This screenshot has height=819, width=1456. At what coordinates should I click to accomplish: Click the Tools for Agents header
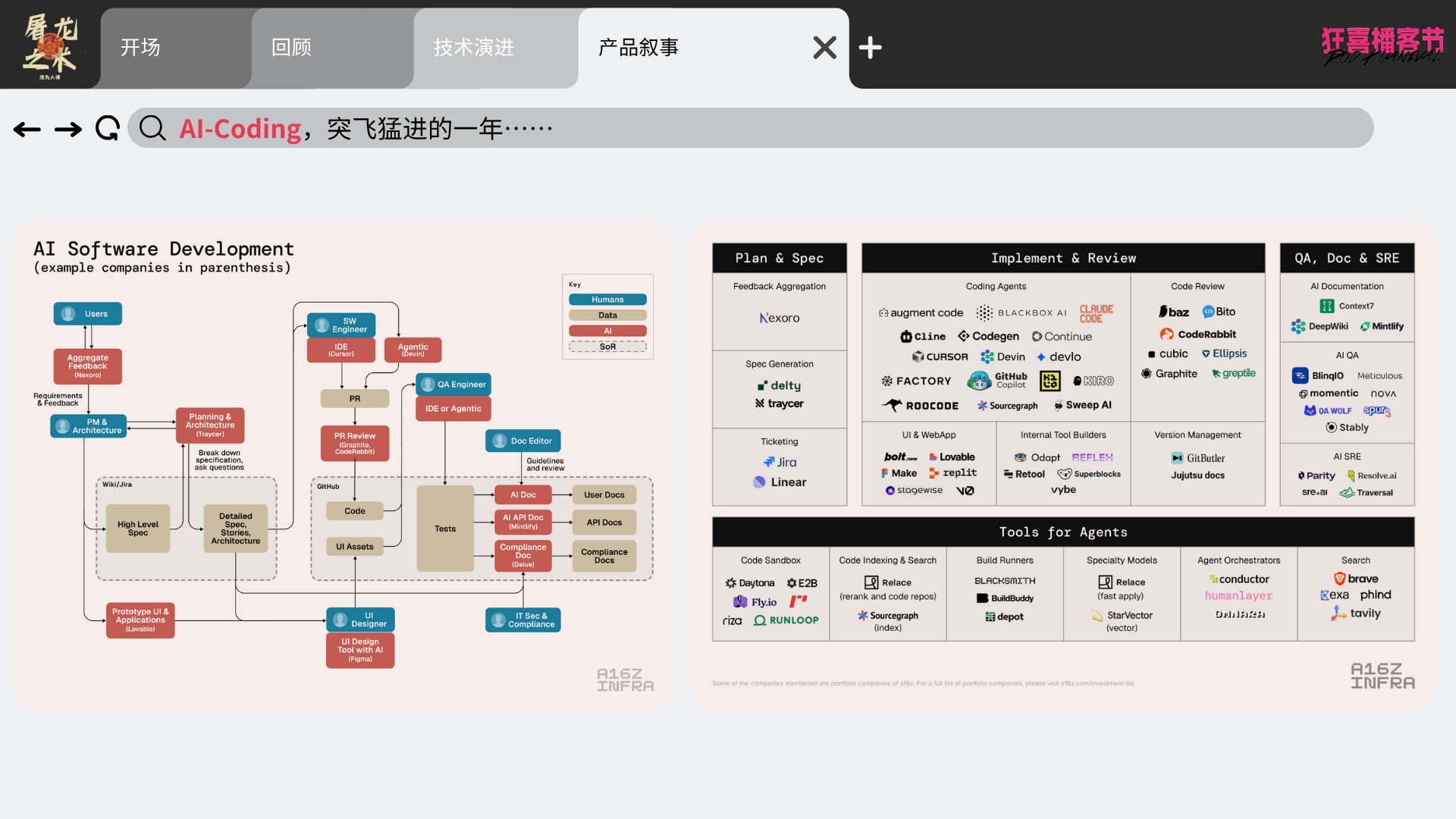(x=1062, y=532)
